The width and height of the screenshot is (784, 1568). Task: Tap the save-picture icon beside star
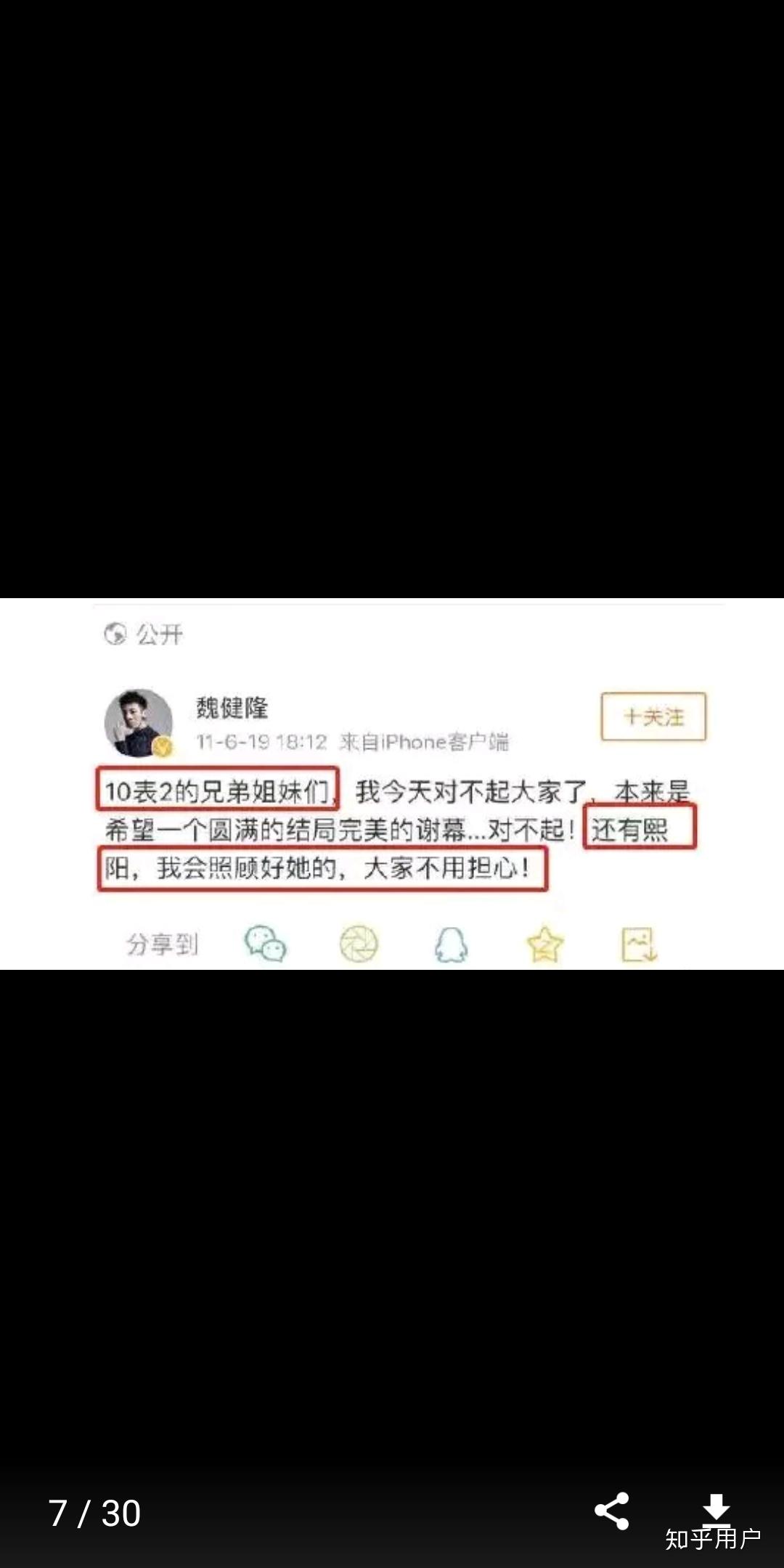639,944
